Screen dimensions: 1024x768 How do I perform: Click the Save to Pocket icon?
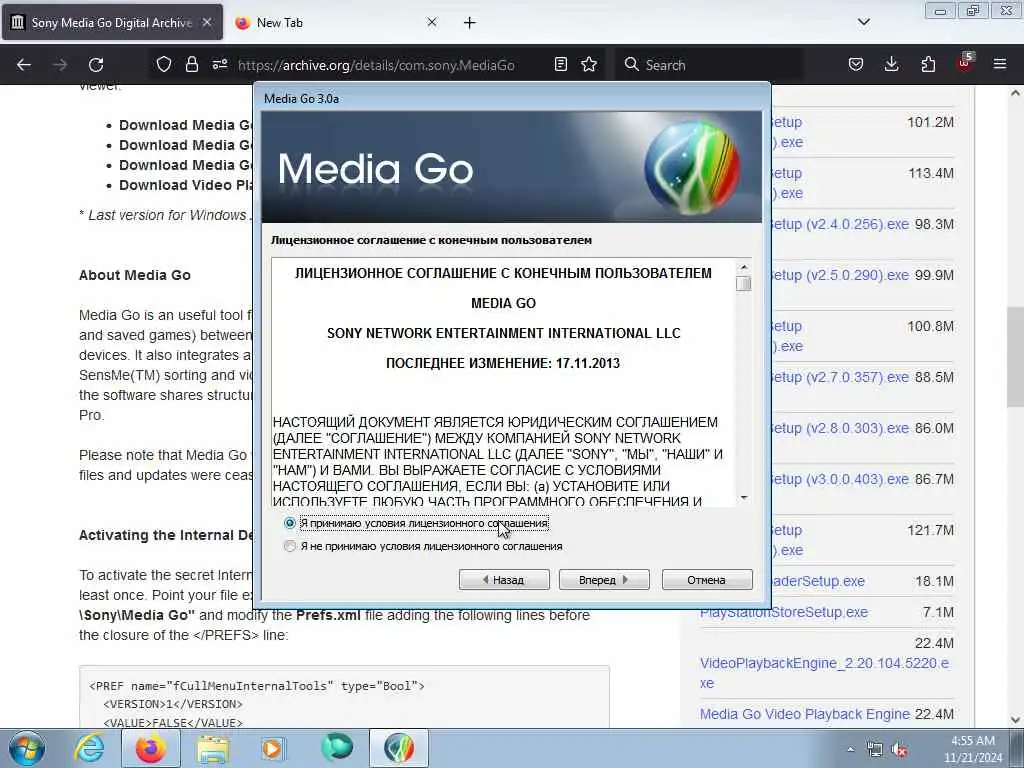pyautogui.click(x=856, y=65)
